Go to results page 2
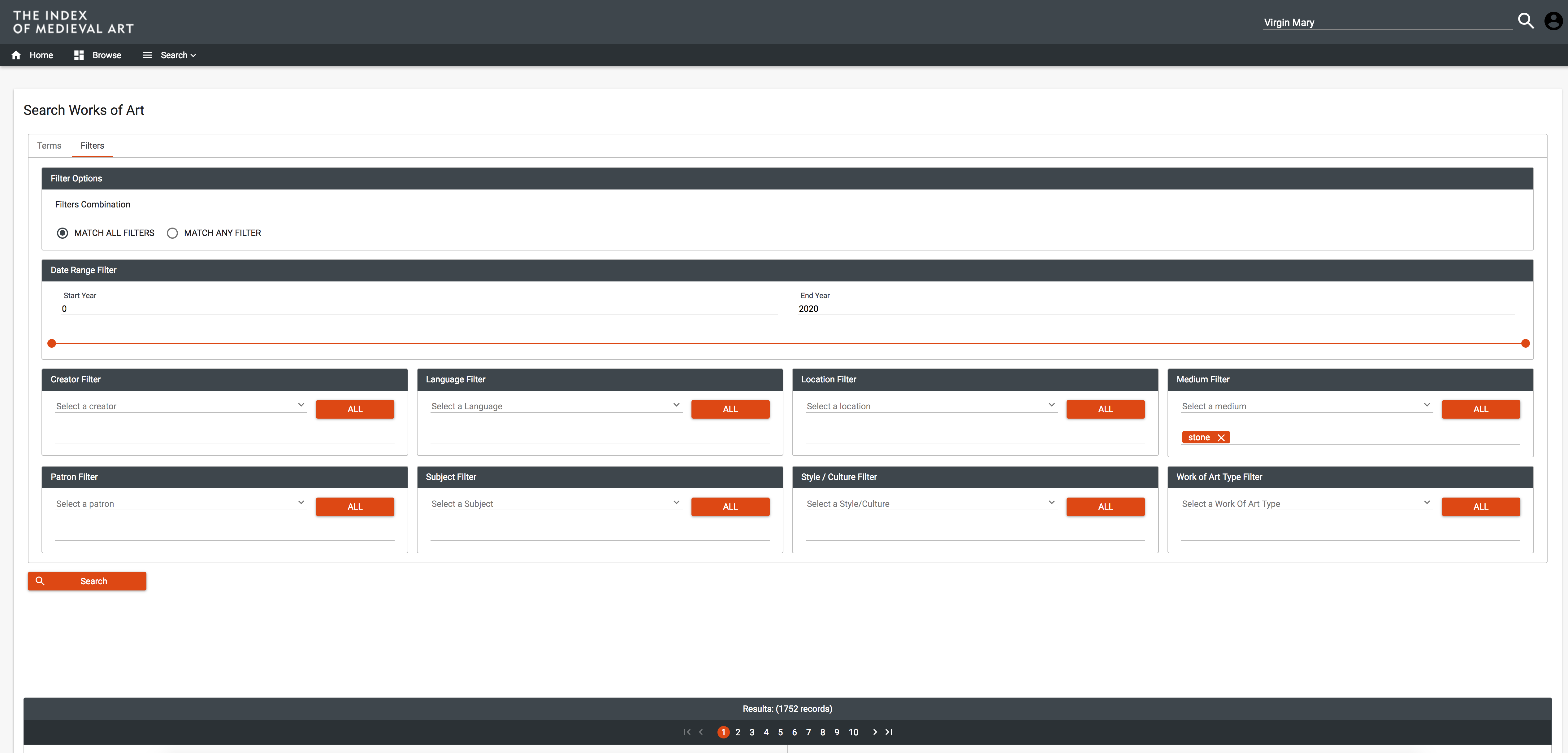This screenshot has height=753, width=1568. coord(738,732)
